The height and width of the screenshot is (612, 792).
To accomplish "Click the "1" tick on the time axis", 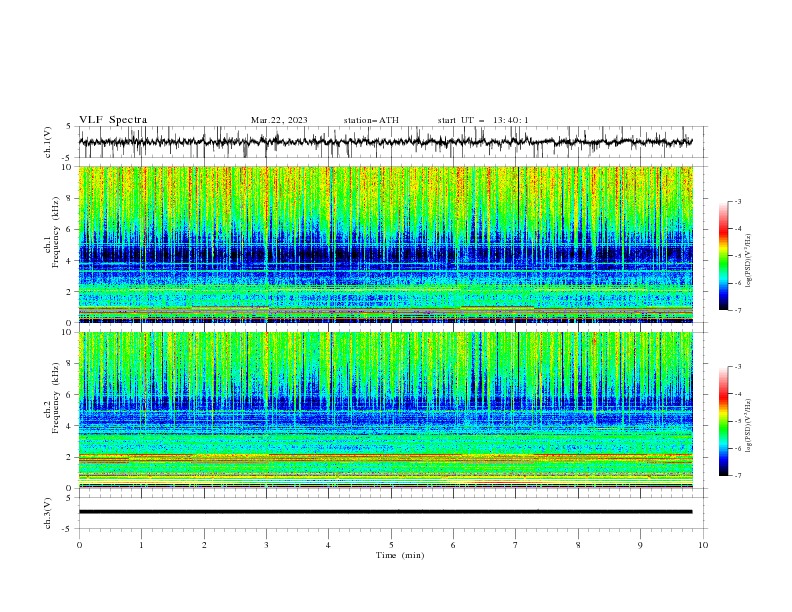I will click(x=141, y=545).
